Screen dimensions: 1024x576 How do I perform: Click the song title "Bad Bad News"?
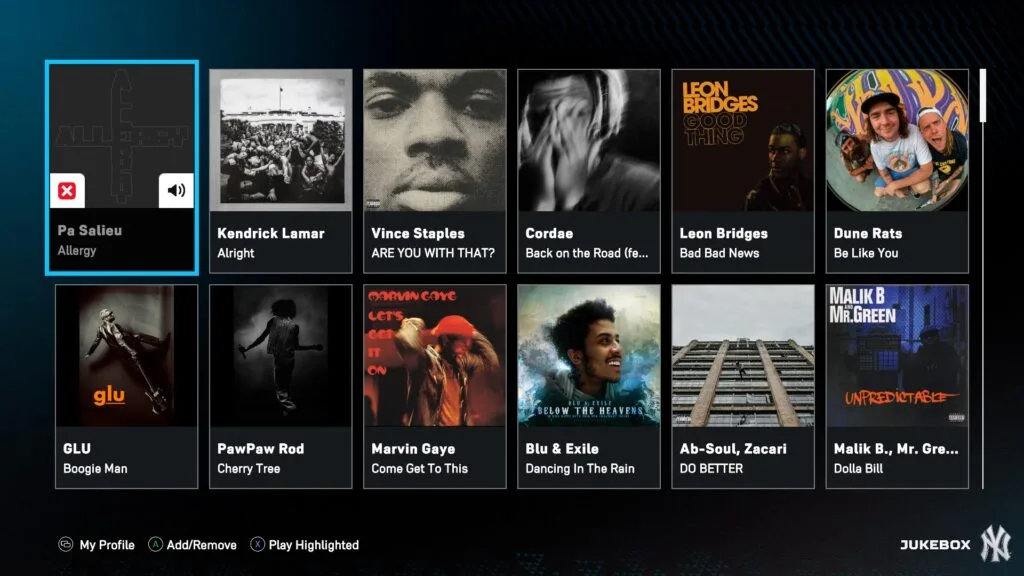tap(720, 253)
